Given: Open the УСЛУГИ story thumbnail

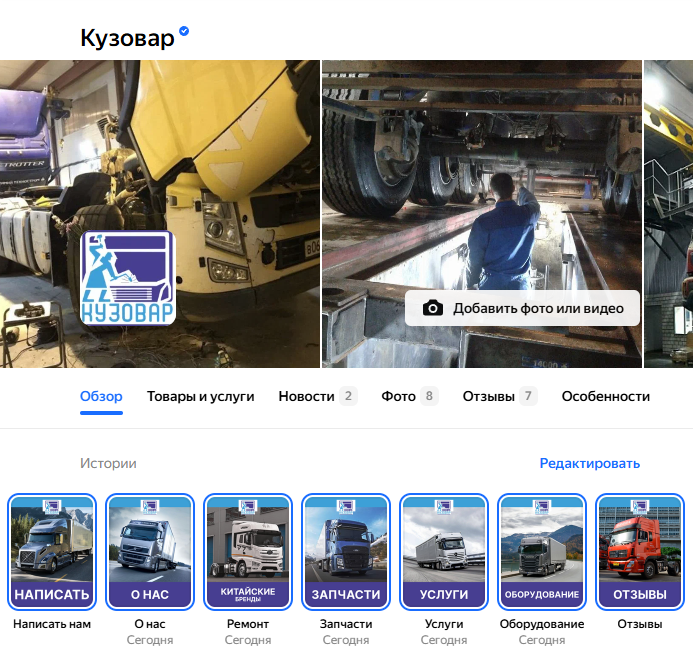Looking at the screenshot, I should coord(444,552).
